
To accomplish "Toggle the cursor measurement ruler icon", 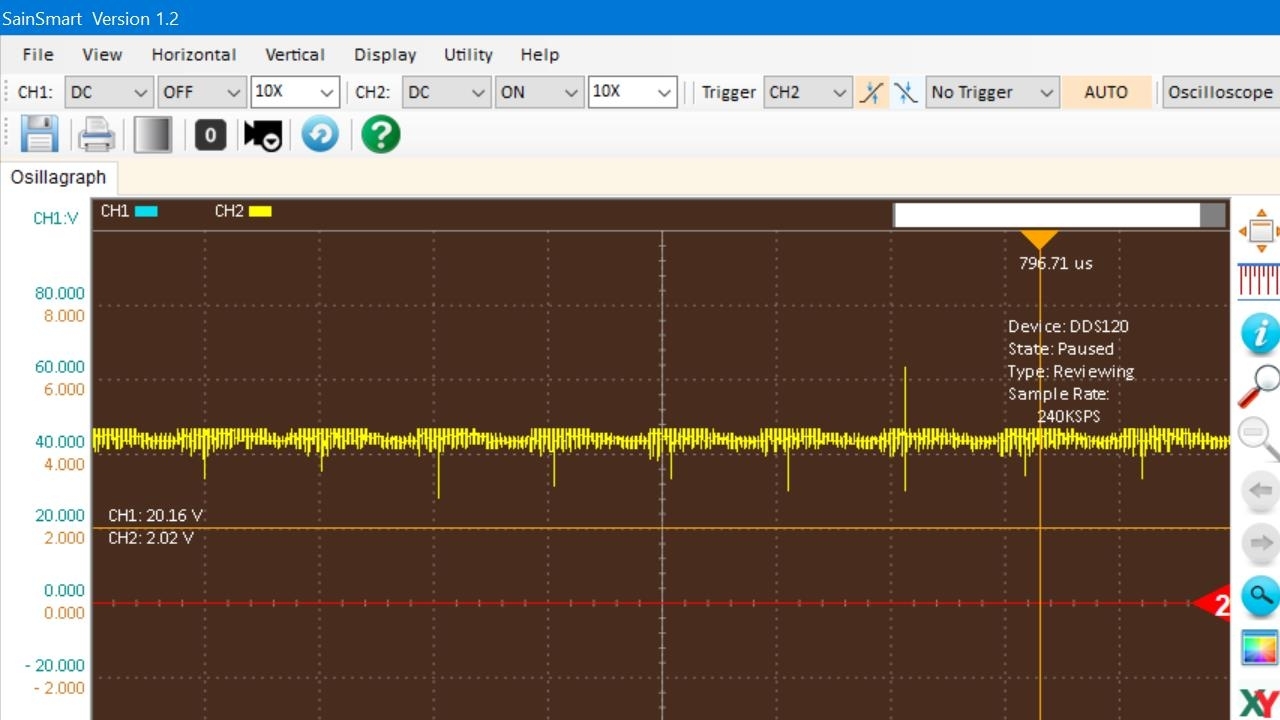I will coord(1259,280).
